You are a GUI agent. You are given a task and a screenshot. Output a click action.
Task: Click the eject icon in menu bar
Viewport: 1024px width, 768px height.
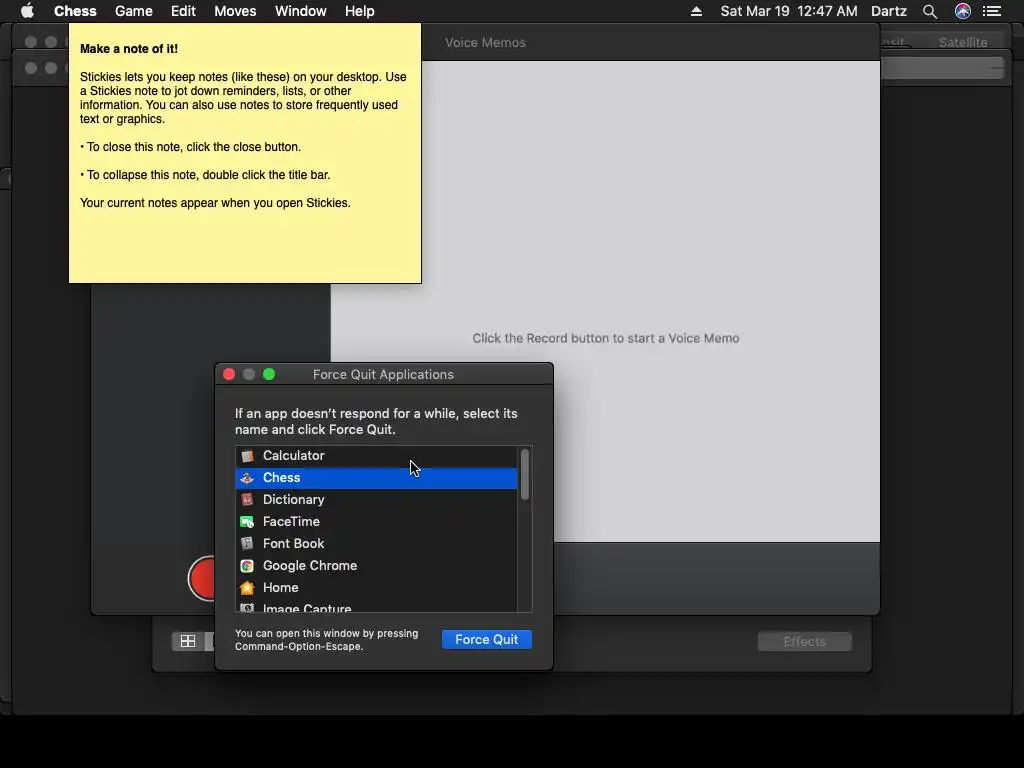coord(696,11)
